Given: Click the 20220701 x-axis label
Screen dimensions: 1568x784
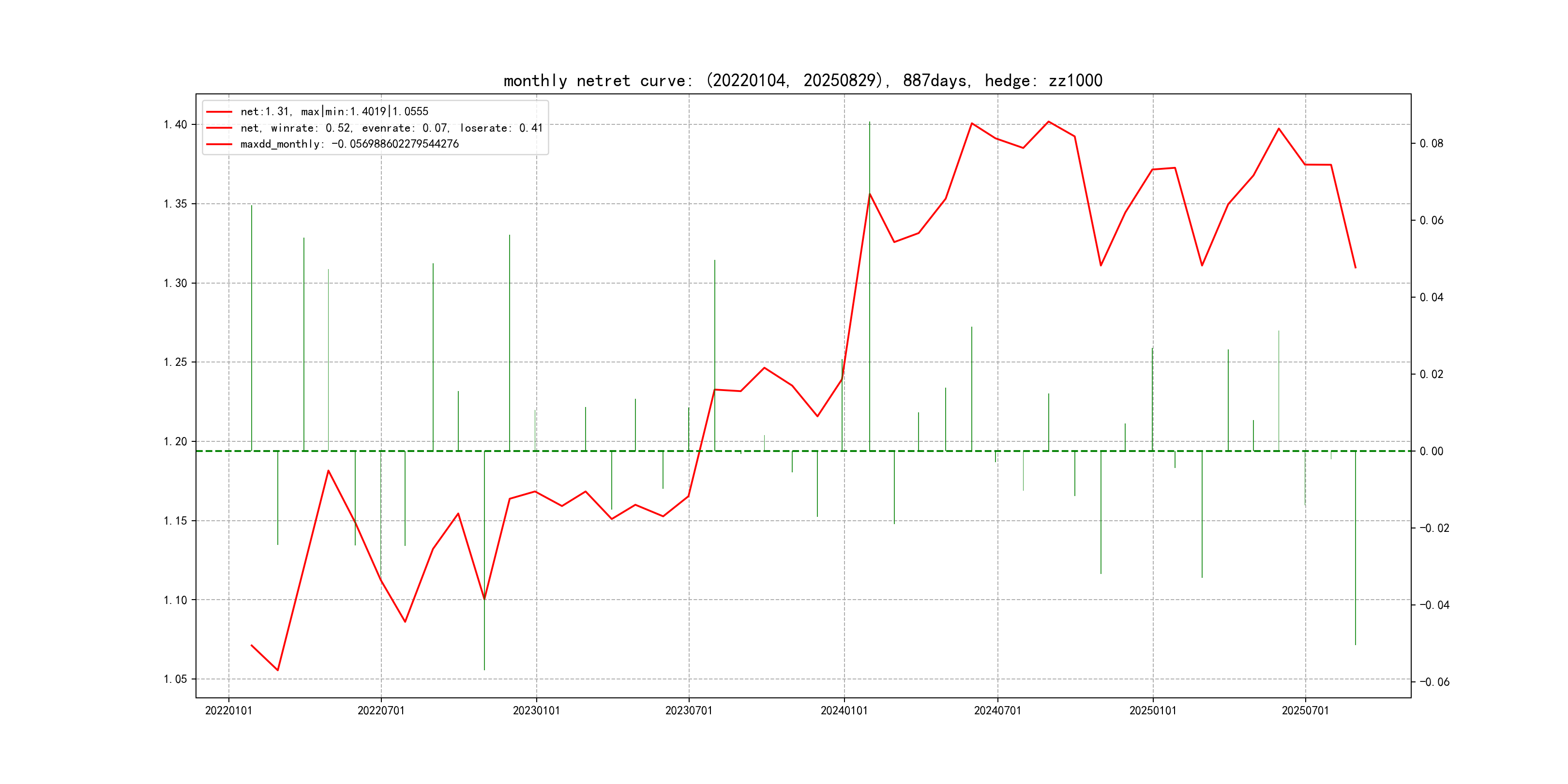Looking at the screenshot, I should (381, 710).
